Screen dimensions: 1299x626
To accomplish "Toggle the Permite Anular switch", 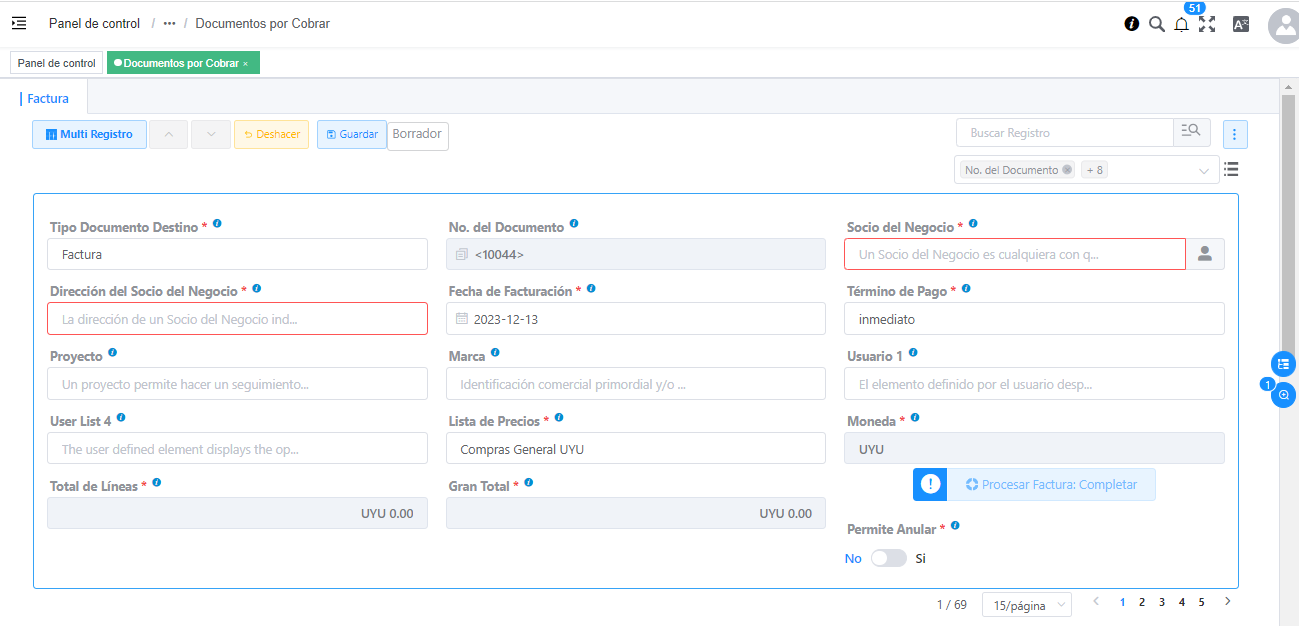I will tap(888, 558).
